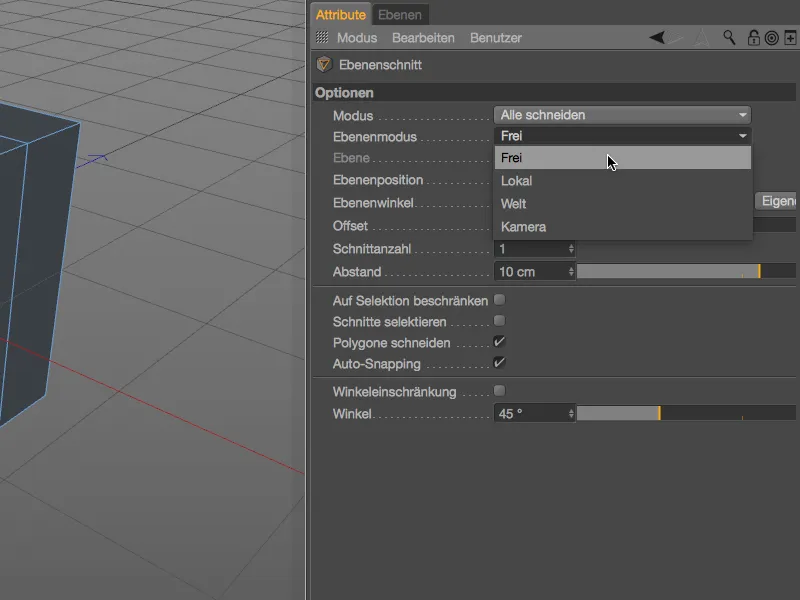This screenshot has height=600, width=800.
Task: Click the partially visible Eigen button
Action: [x=777, y=201]
